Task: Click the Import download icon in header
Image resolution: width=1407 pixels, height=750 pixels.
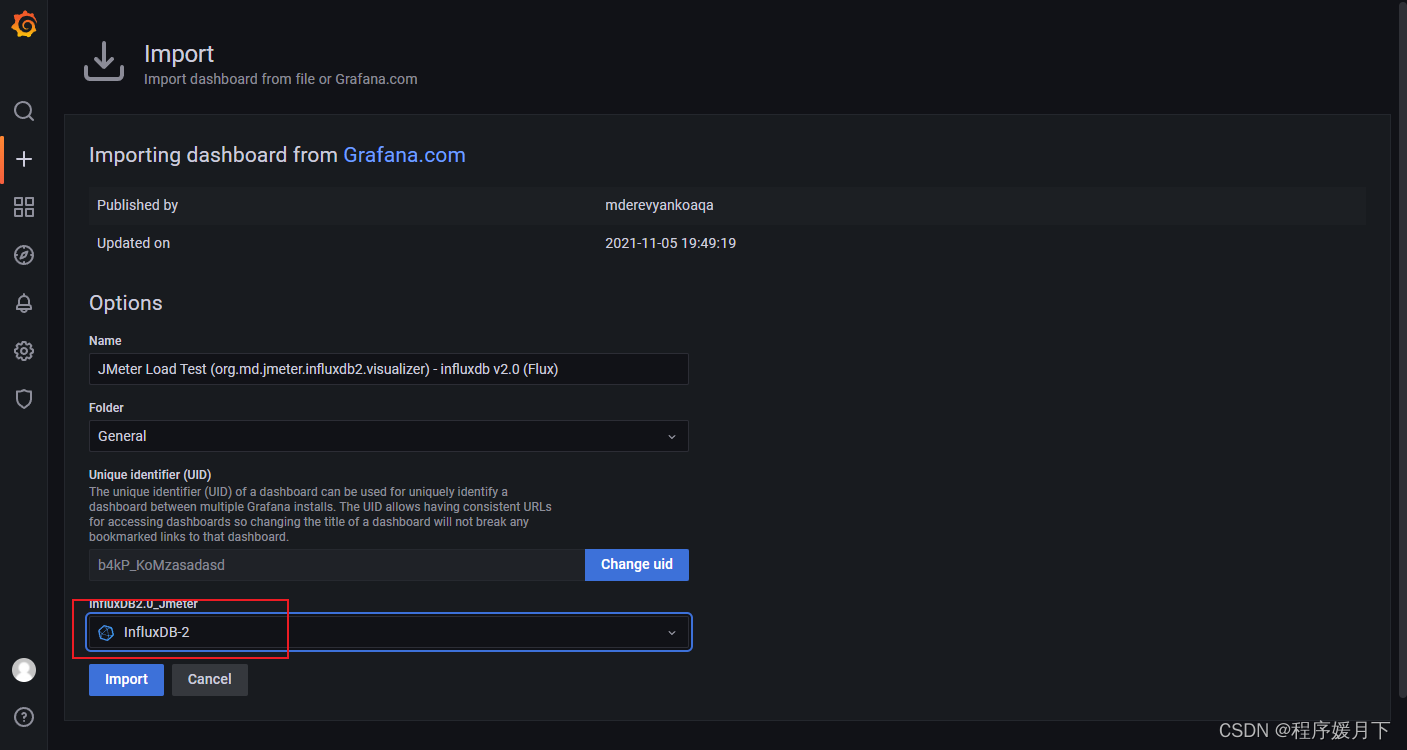Action: point(103,62)
